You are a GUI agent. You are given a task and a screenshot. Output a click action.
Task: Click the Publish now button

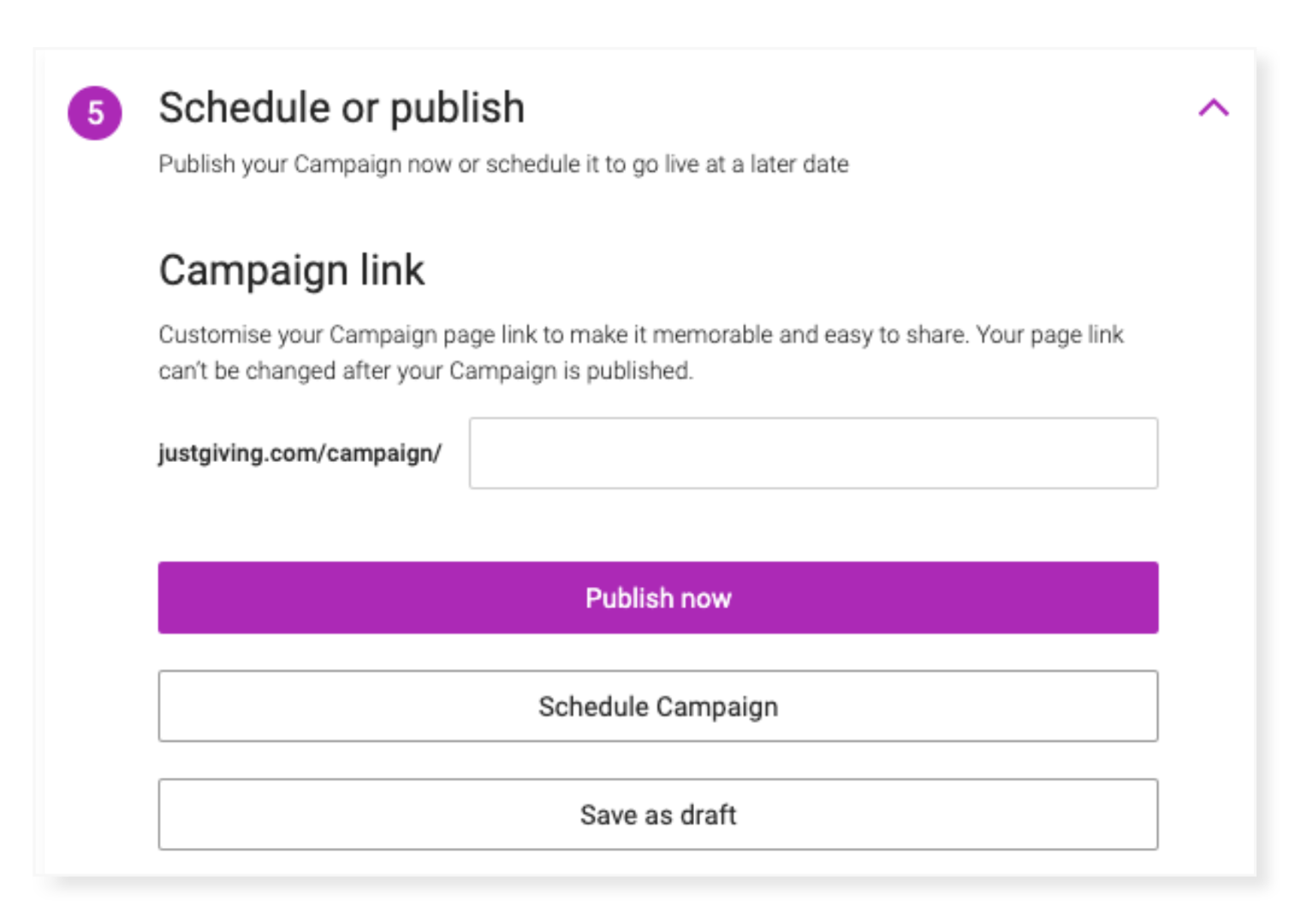tap(657, 598)
